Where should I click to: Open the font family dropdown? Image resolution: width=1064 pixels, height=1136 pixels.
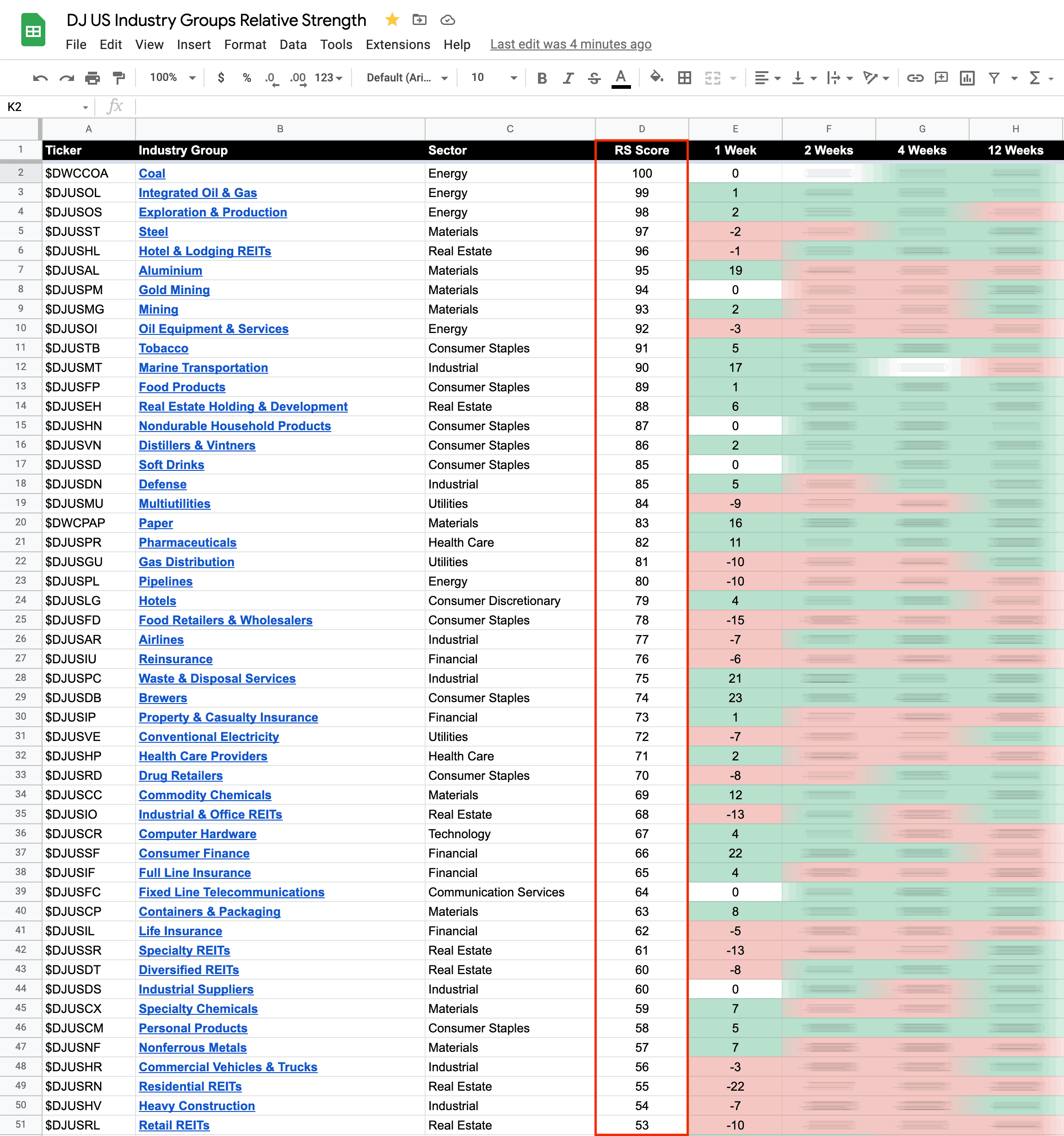[407, 78]
